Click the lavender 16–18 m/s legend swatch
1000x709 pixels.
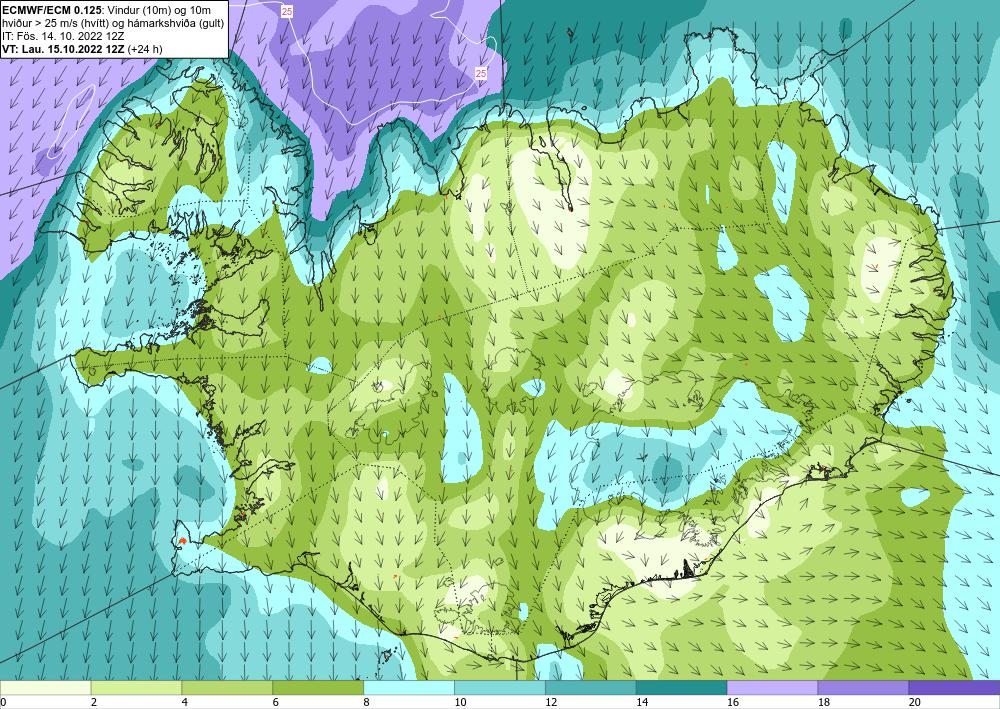click(773, 688)
